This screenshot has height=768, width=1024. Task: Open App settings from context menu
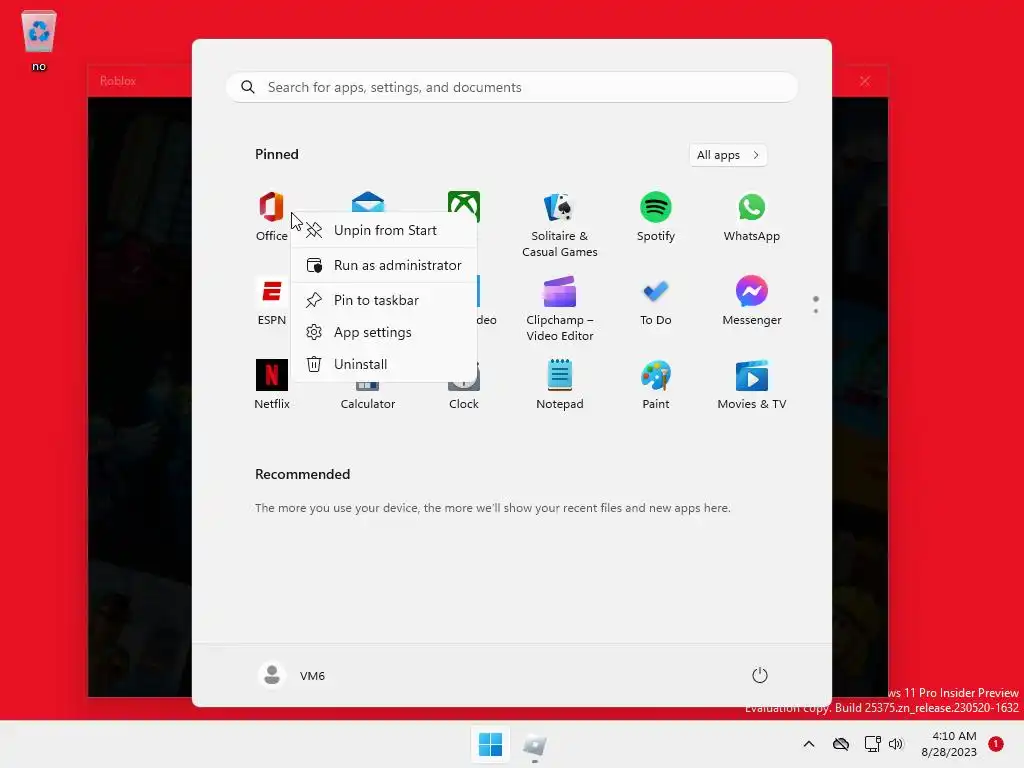384,332
